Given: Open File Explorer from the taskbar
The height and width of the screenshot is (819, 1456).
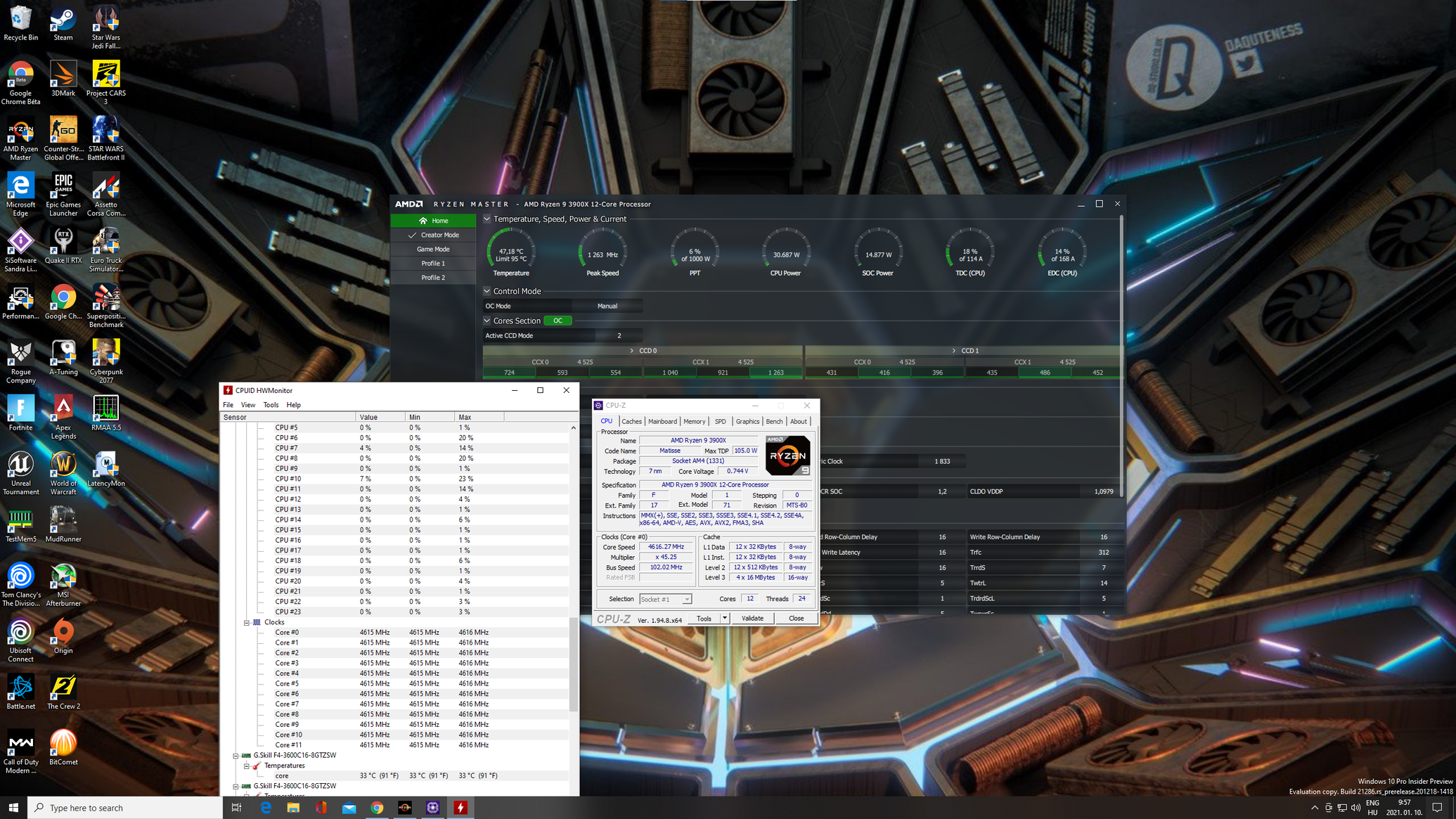Looking at the screenshot, I should 293,808.
